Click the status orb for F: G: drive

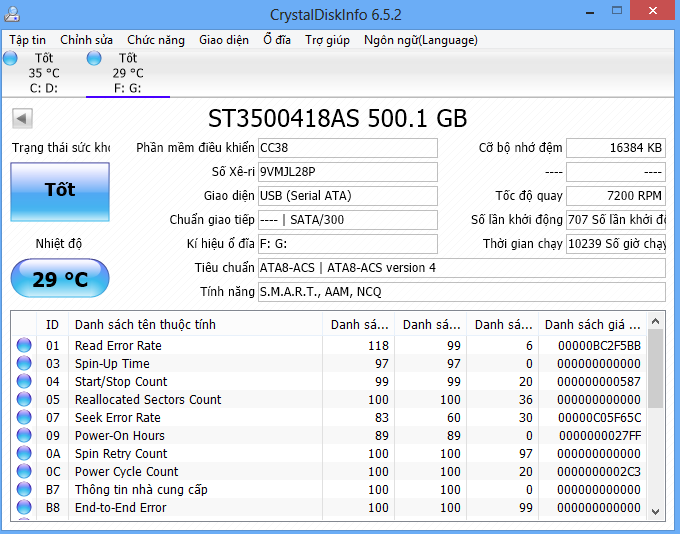[x=95, y=59]
